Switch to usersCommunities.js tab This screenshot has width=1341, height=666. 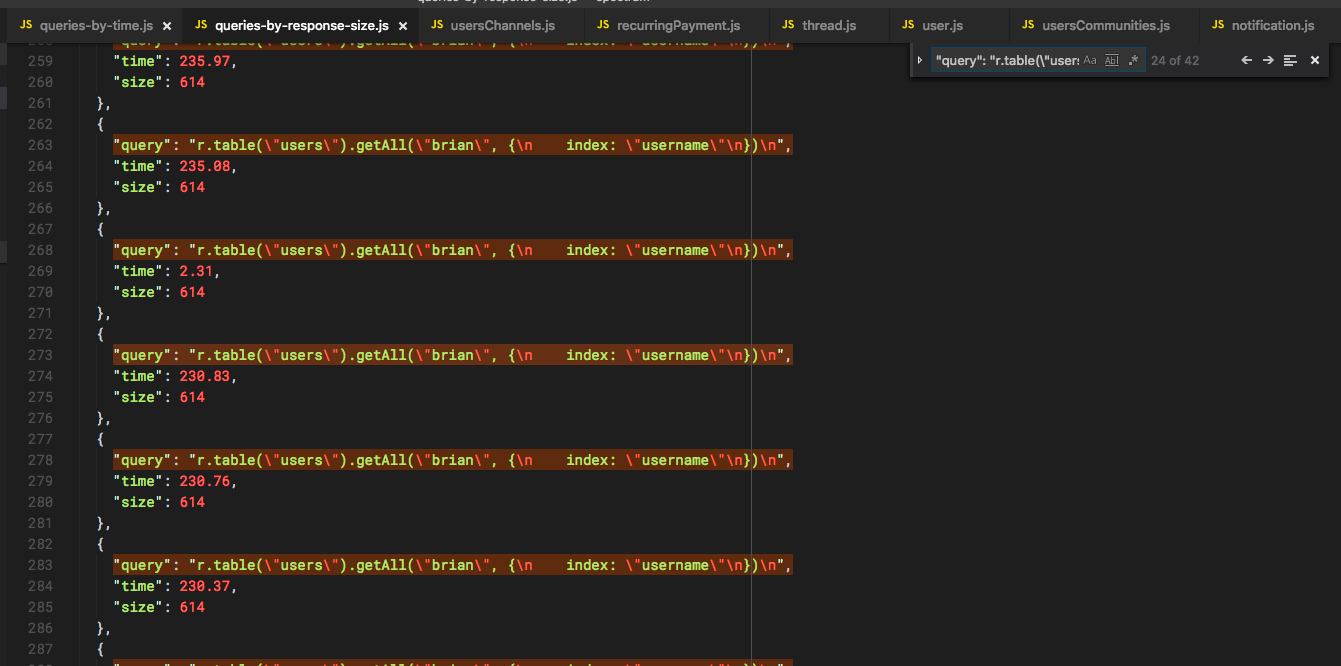1105,25
